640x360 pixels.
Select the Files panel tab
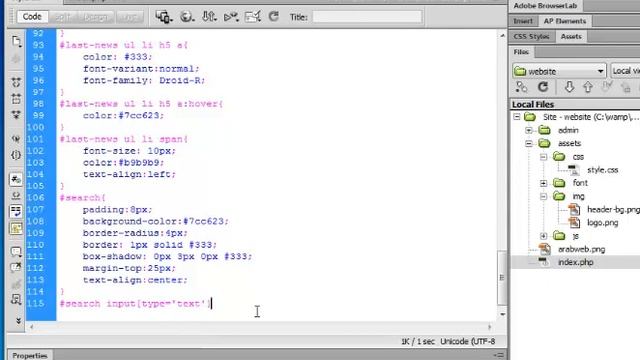pos(522,52)
